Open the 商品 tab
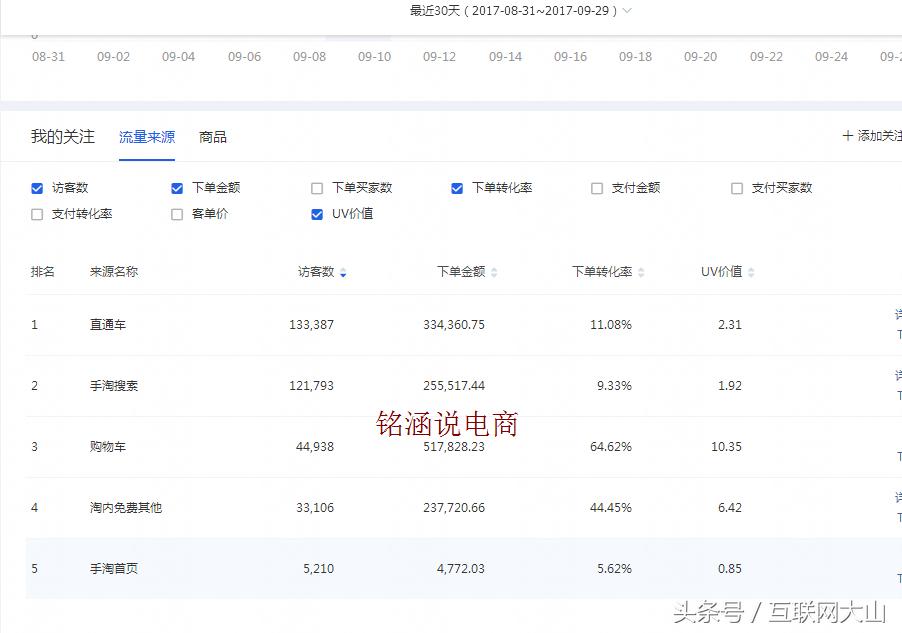902x633 pixels. click(x=211, y=137)
